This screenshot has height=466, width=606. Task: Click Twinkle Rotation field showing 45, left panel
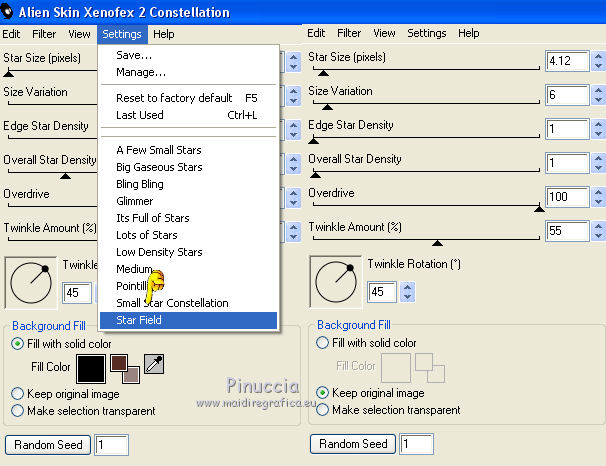(x=77, y=293)
